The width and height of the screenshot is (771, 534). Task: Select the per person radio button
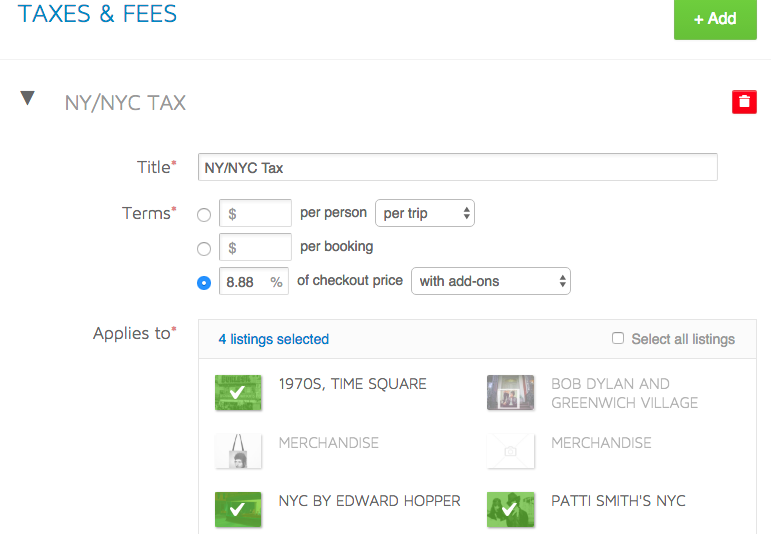[204, 215]
